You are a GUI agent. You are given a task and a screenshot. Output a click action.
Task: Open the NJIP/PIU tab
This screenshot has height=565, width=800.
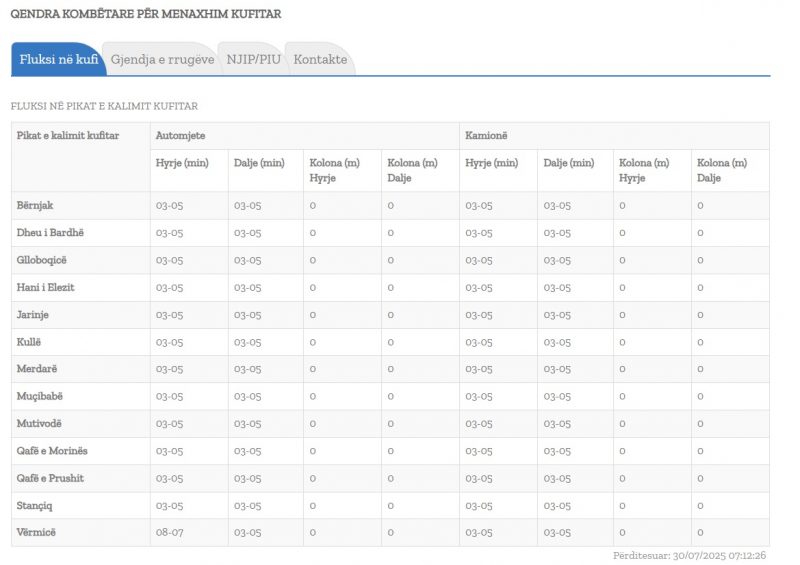point(253,60)
